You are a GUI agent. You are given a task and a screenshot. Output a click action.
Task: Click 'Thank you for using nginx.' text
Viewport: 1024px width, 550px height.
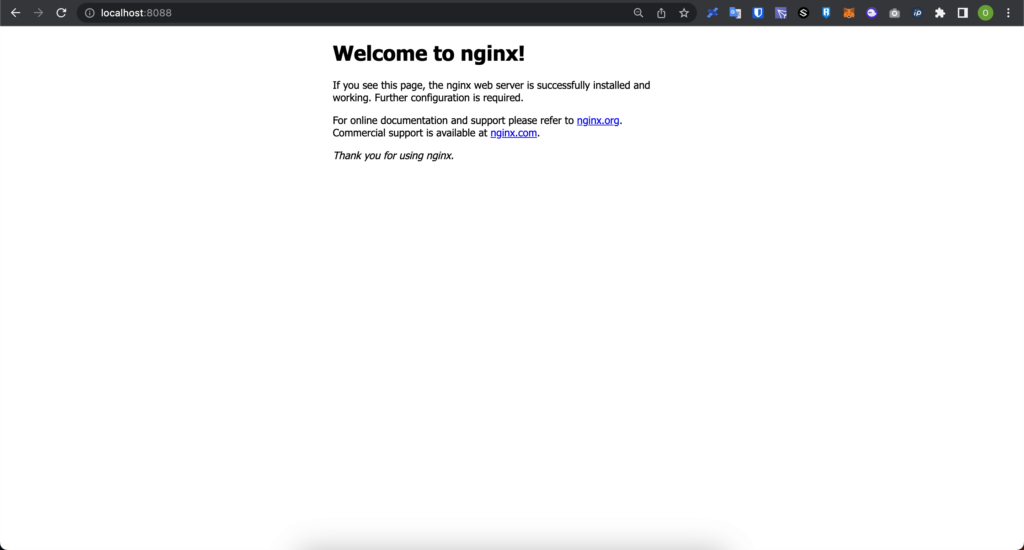pos(393,155)
